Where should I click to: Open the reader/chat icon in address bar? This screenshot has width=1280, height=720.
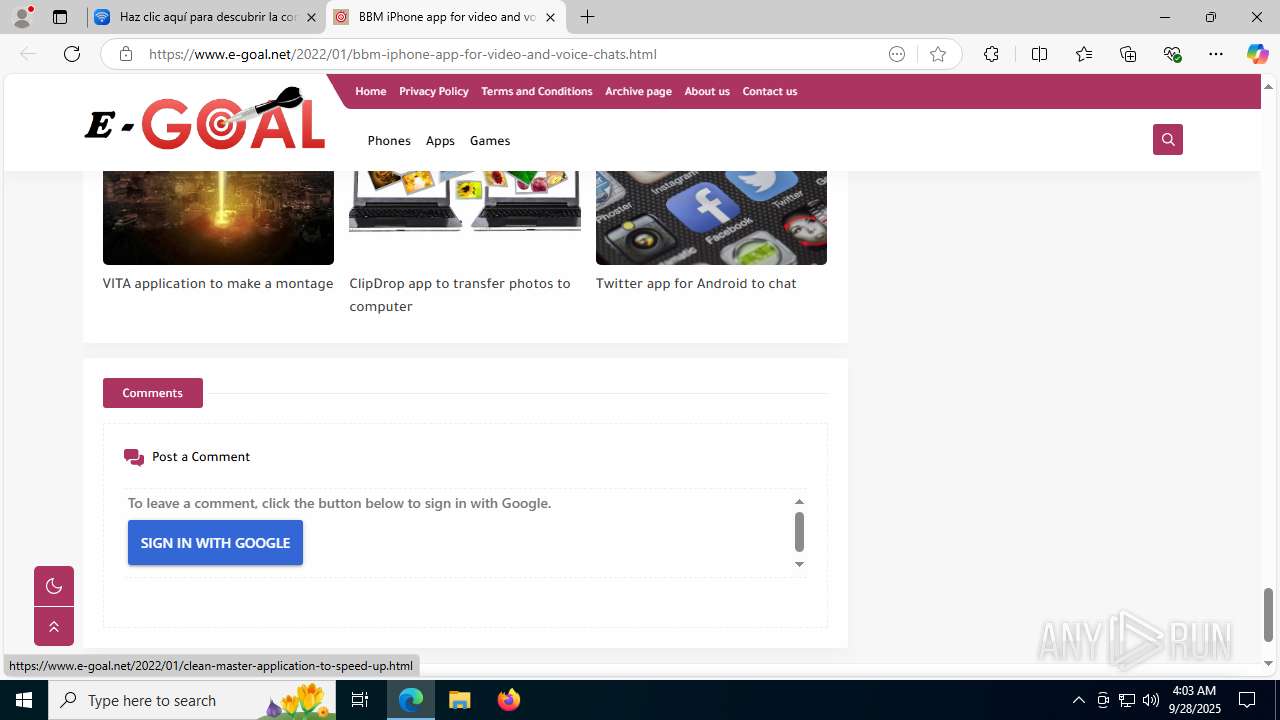(897, 54)
